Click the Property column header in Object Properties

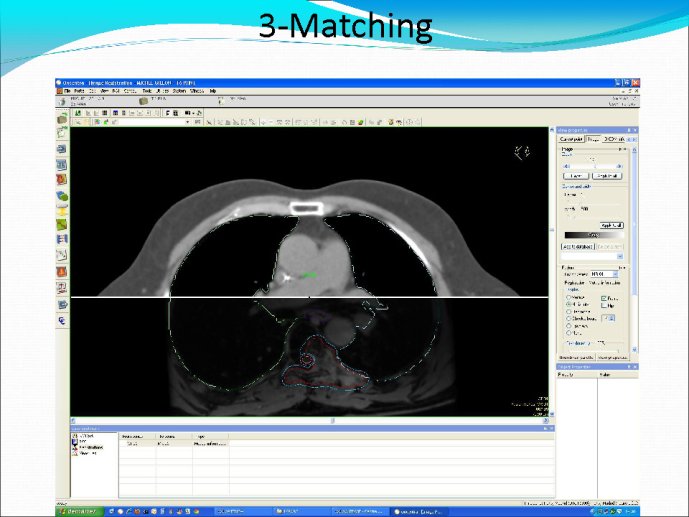(577, 375)
